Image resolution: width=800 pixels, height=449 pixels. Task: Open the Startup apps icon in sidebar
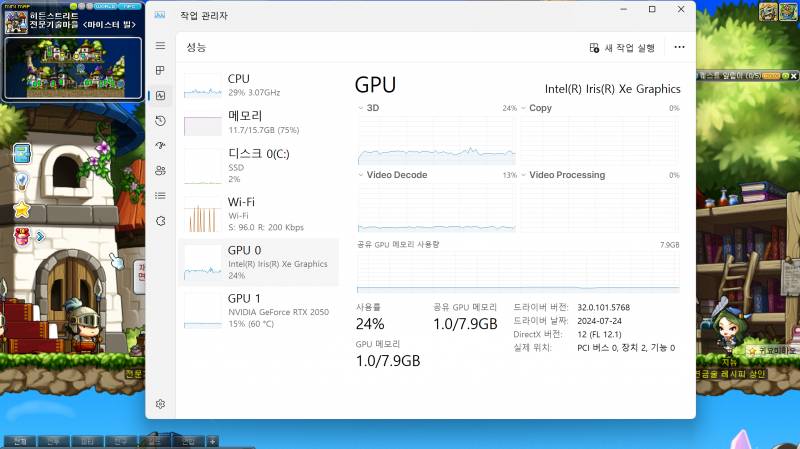160,145
